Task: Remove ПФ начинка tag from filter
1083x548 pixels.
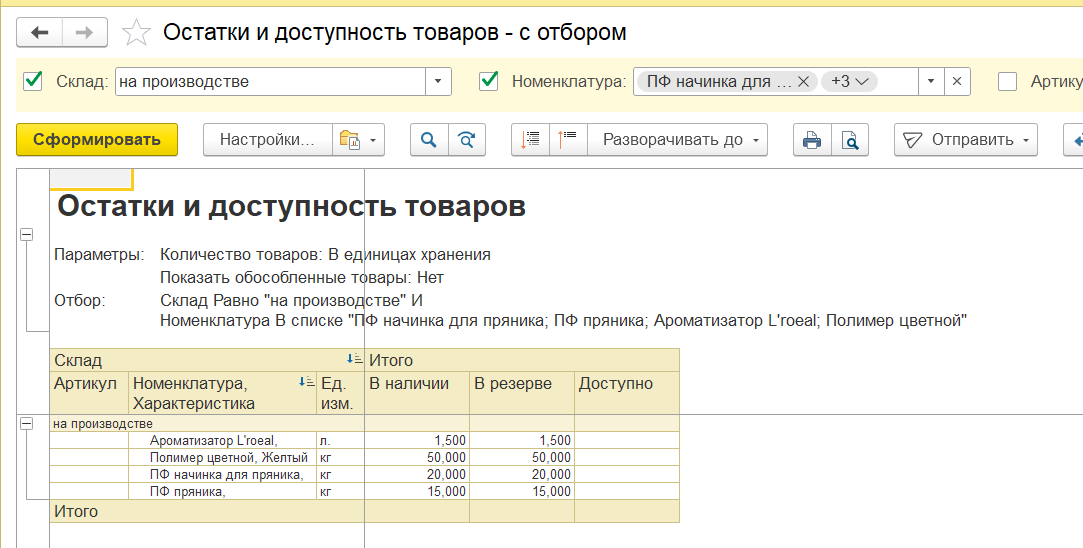Action: 803,81
